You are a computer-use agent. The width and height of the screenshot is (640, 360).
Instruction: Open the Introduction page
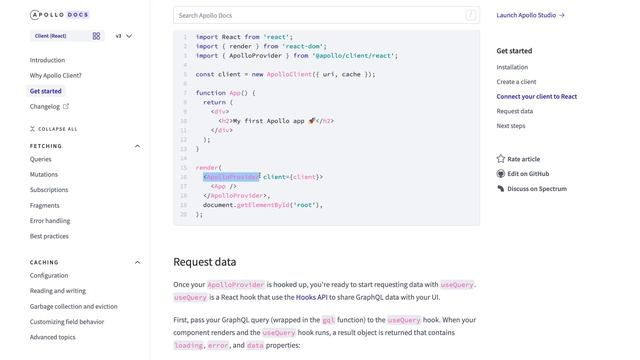[x=47, y=60]
